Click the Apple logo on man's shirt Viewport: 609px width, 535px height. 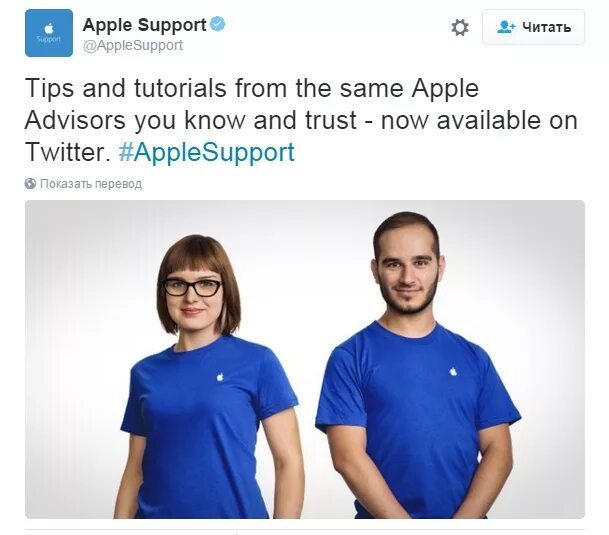tap(453, 371)
